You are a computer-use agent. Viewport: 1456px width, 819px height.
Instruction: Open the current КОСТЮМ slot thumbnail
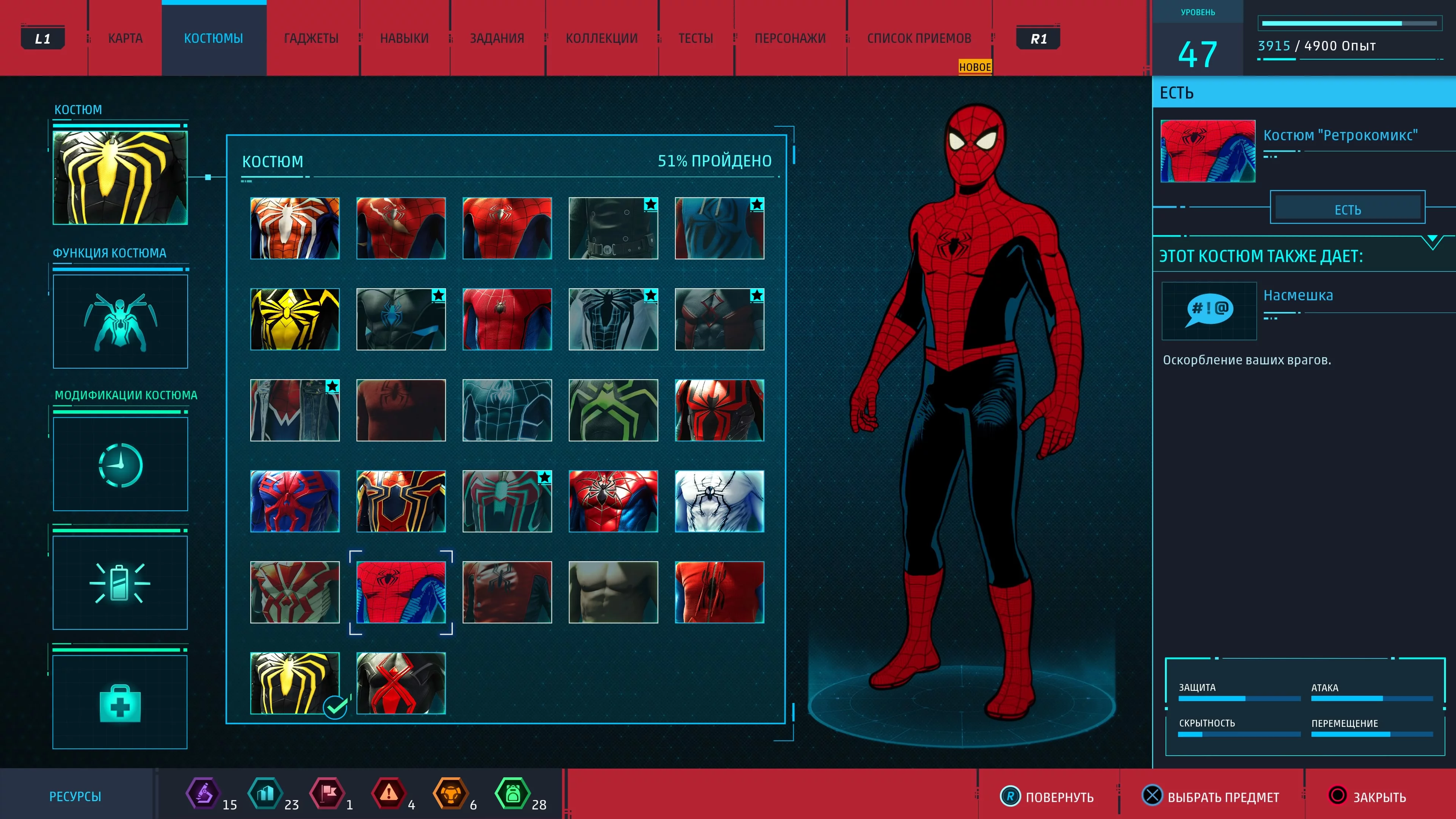[x=121, y=178]
